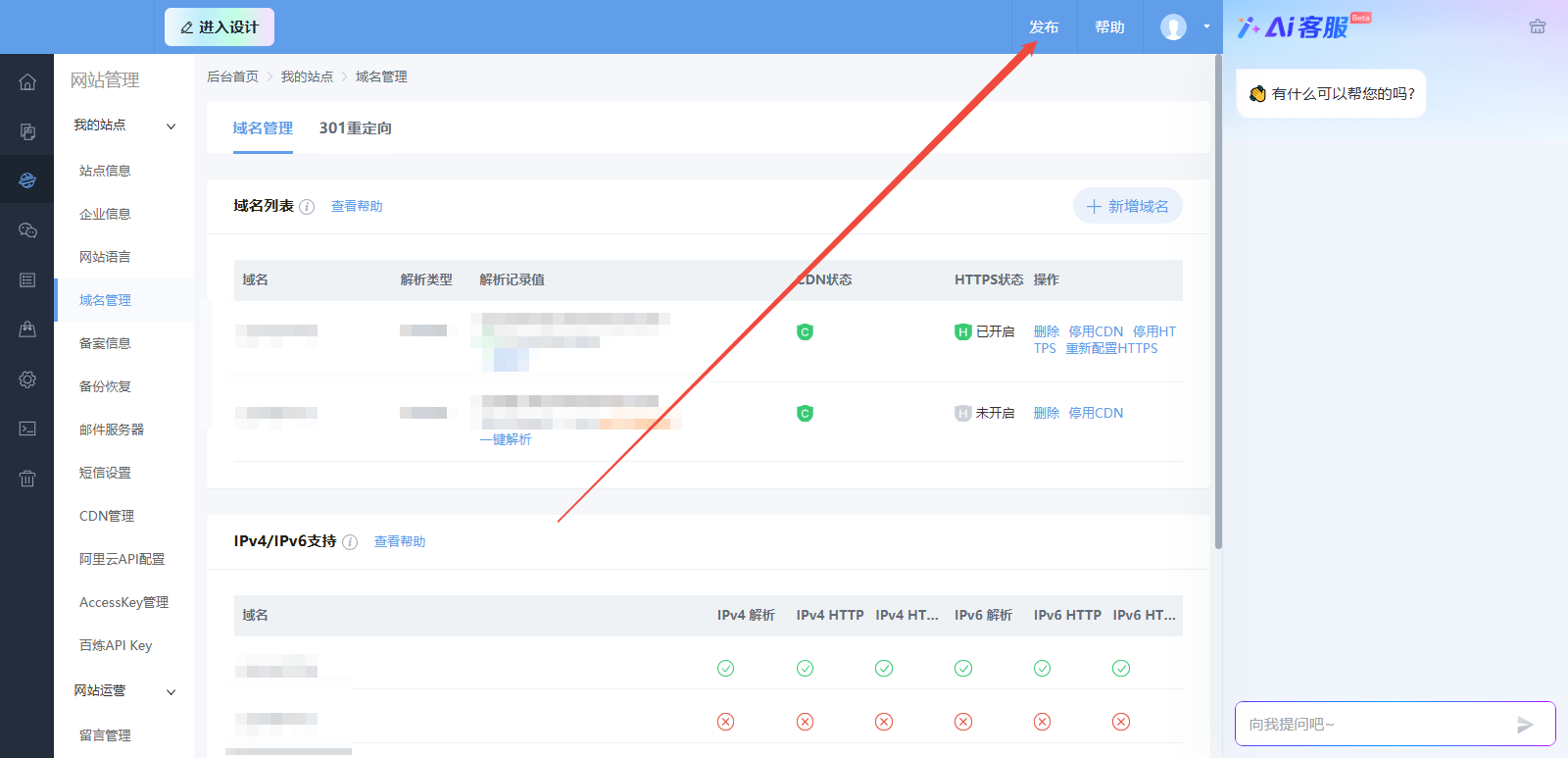Click the green CDN shield in second domain row

tap(805, 414)
